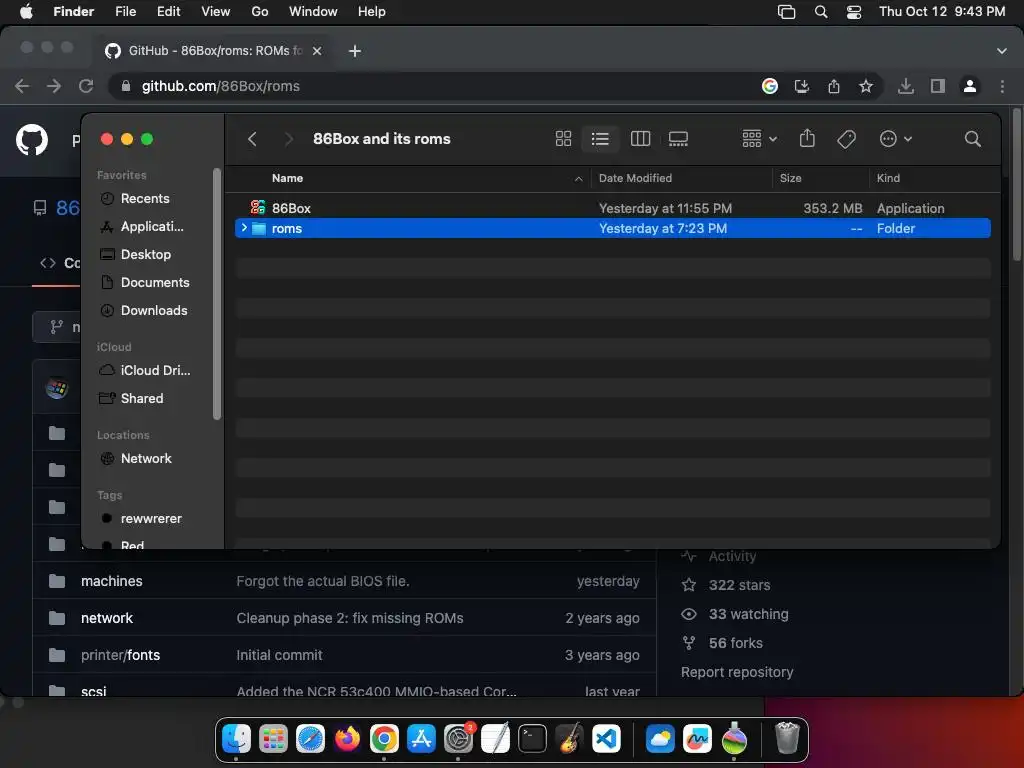Click the Finder Share button
Viewport: 1024px width, 768px height.
(x=807, y=138)
